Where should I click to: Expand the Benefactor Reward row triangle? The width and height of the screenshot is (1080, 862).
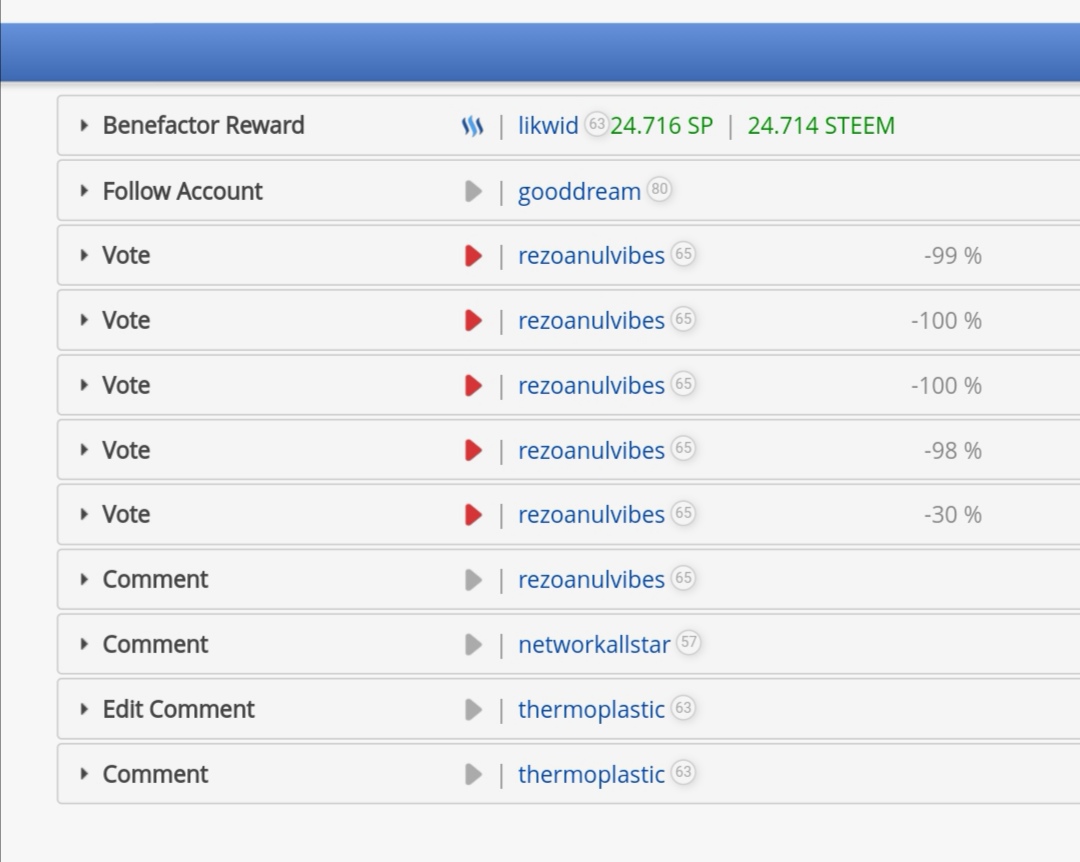click(84, 125)
